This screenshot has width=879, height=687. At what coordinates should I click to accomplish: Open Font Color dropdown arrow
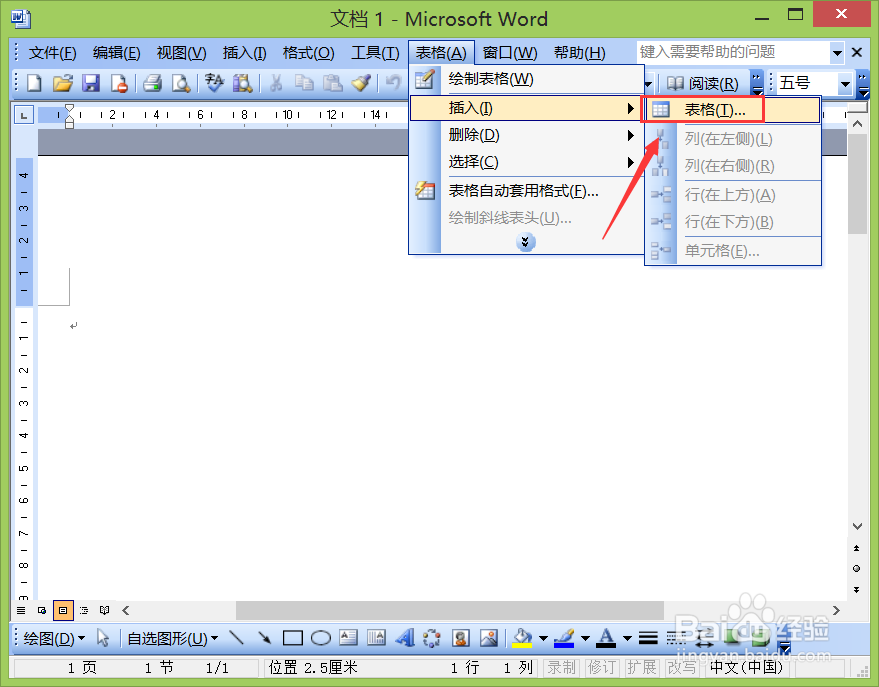click(x=627, y=638)
